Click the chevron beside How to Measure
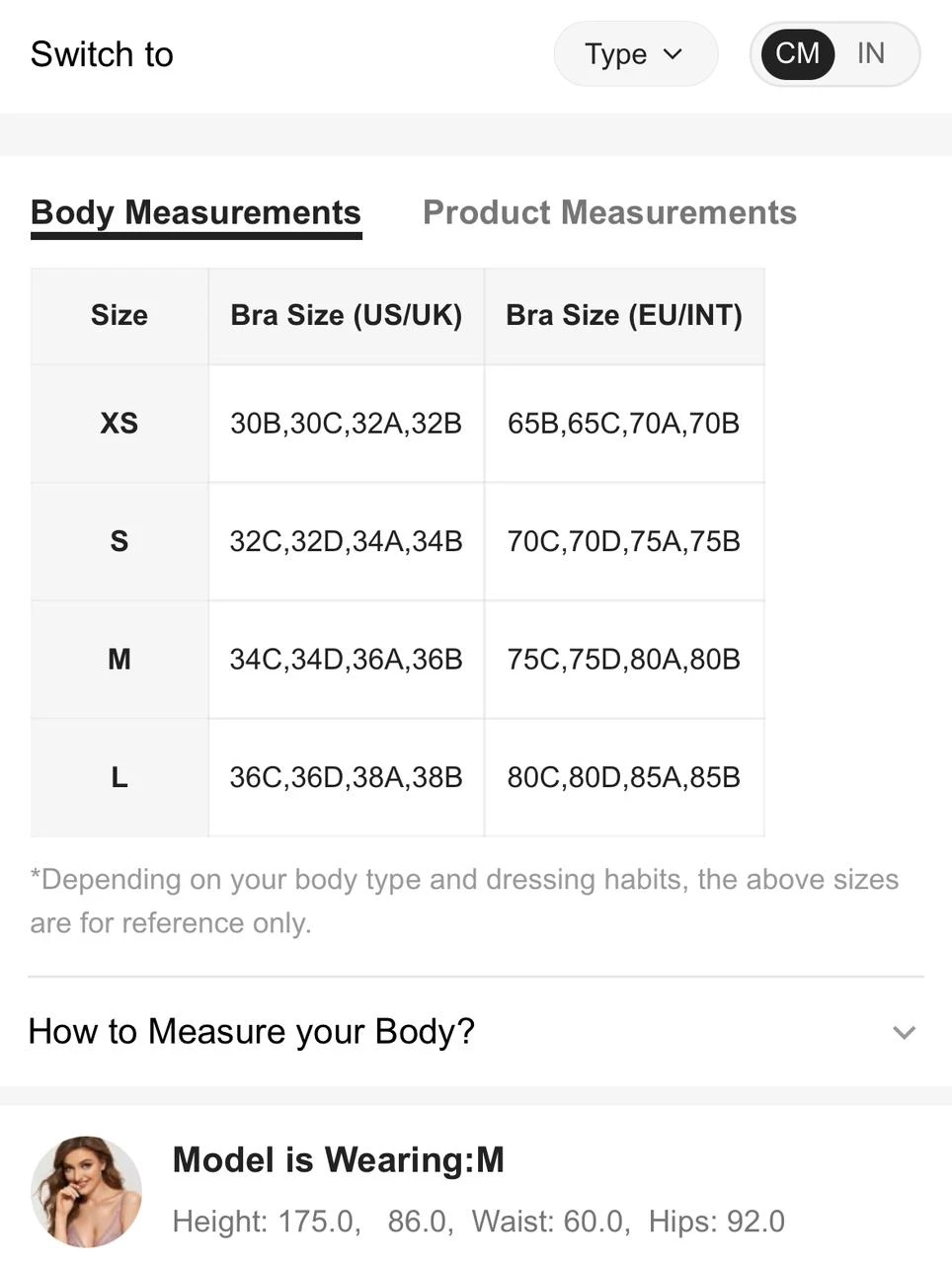This screenshot has height=1264, width=952. coord(904,1033)
